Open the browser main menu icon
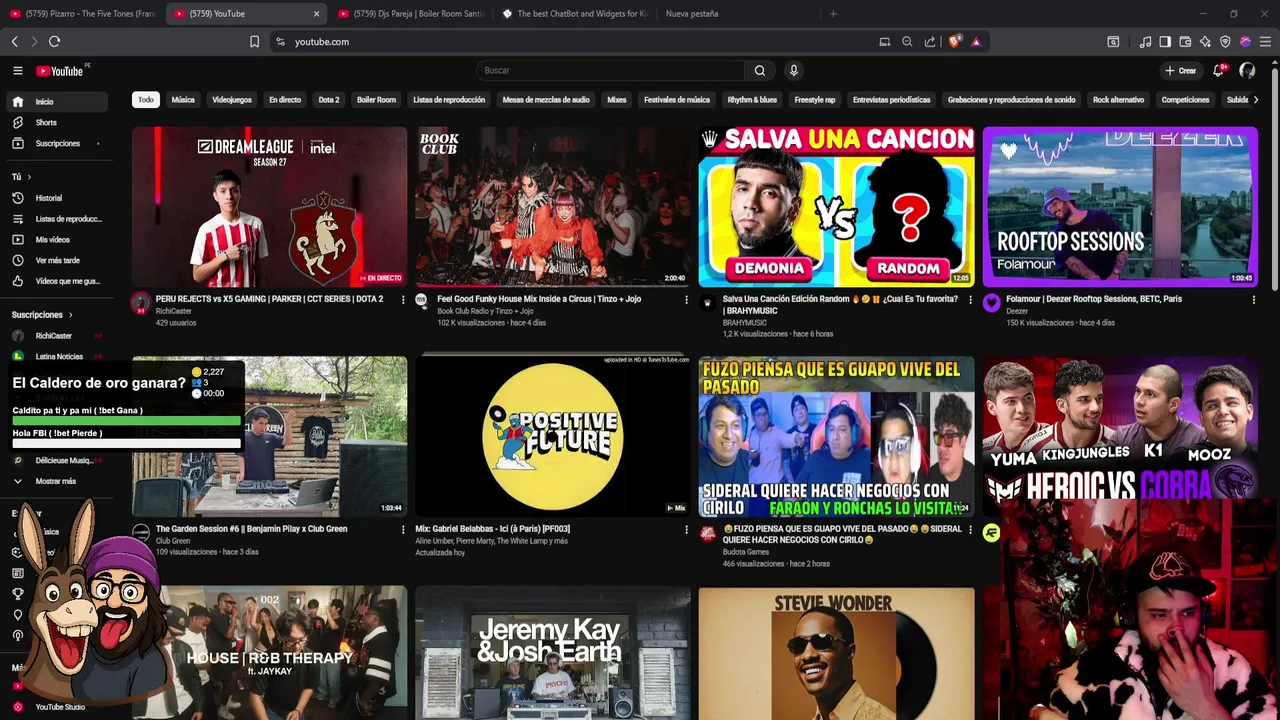 coord(1265,41)
